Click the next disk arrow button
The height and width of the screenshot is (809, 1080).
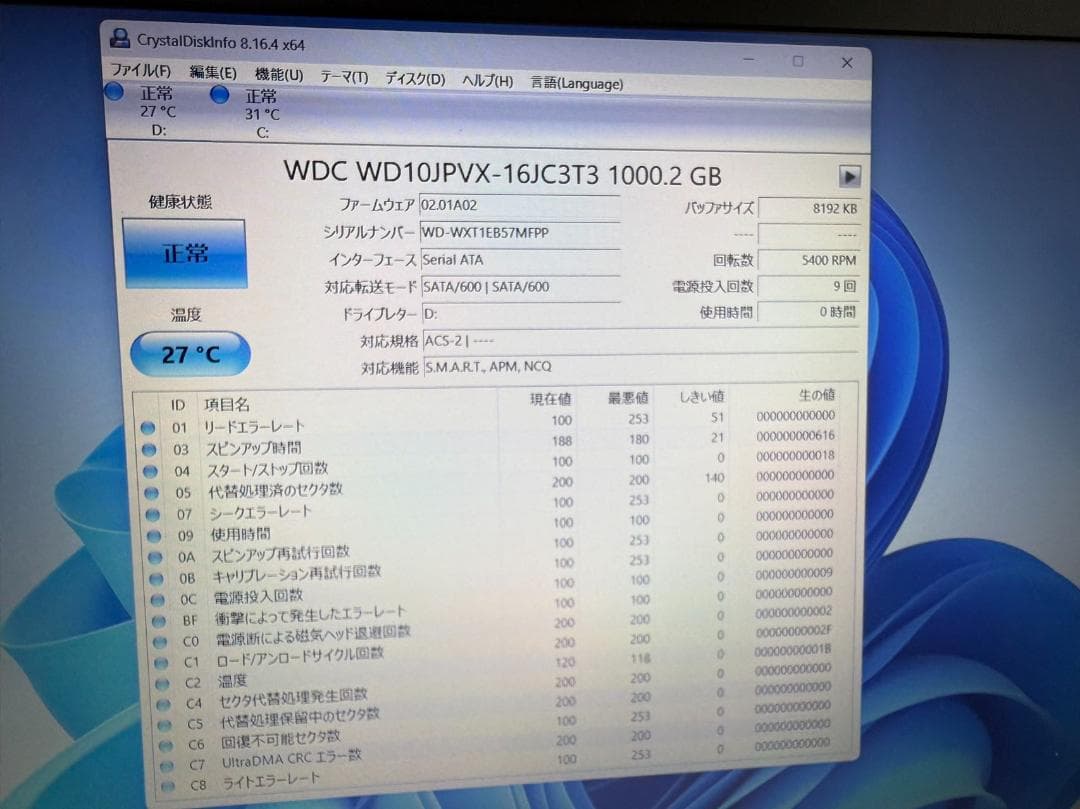point(849,176)
